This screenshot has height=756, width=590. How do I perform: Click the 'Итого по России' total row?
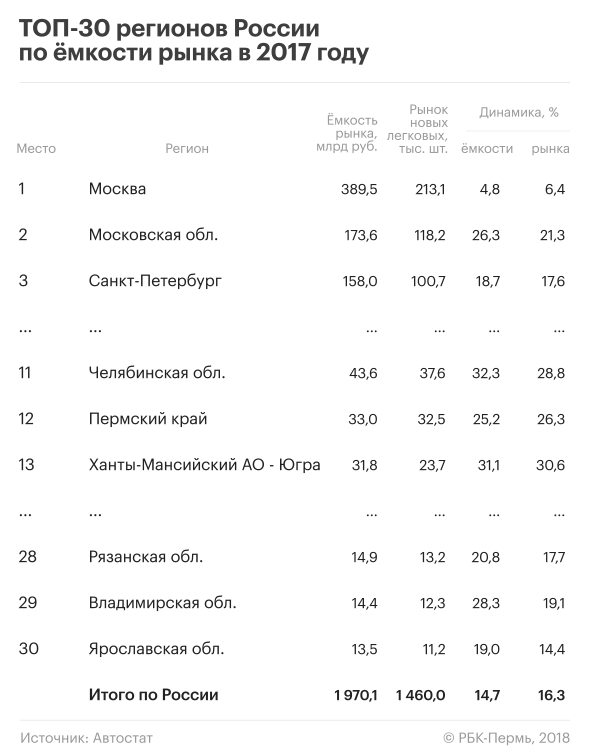295,695
